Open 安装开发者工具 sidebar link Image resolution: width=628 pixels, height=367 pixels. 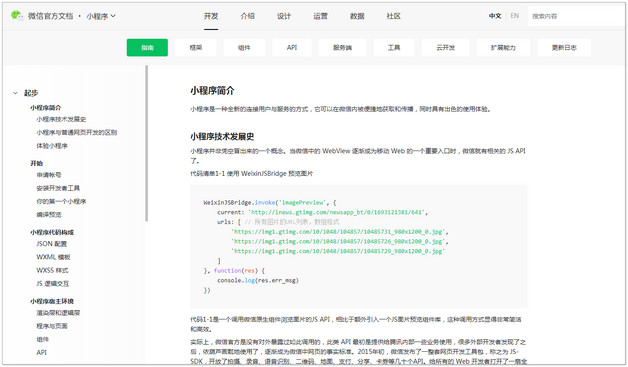58,188
